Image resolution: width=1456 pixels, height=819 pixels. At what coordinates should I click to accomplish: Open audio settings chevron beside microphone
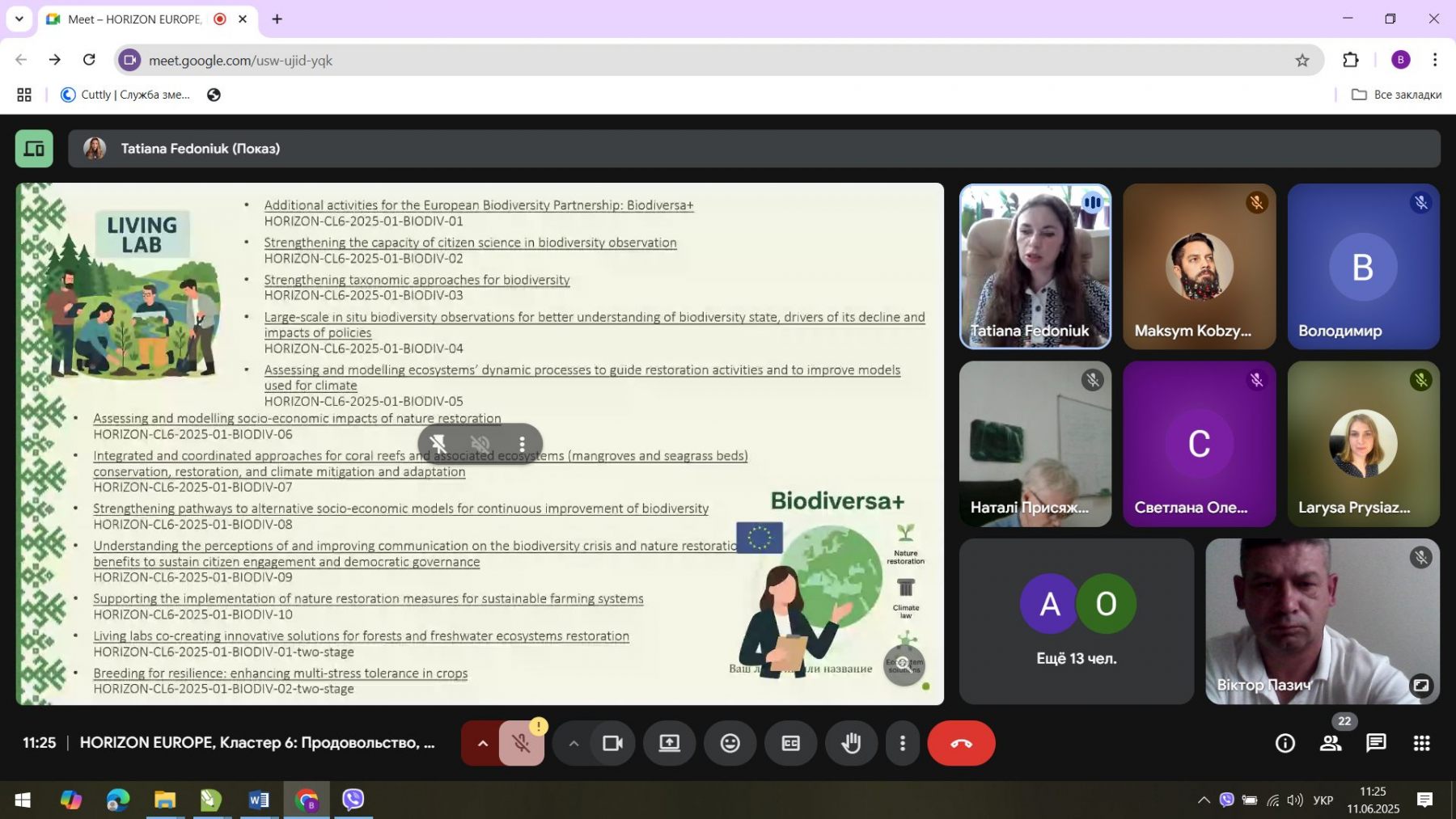click(x=483, y=743)
